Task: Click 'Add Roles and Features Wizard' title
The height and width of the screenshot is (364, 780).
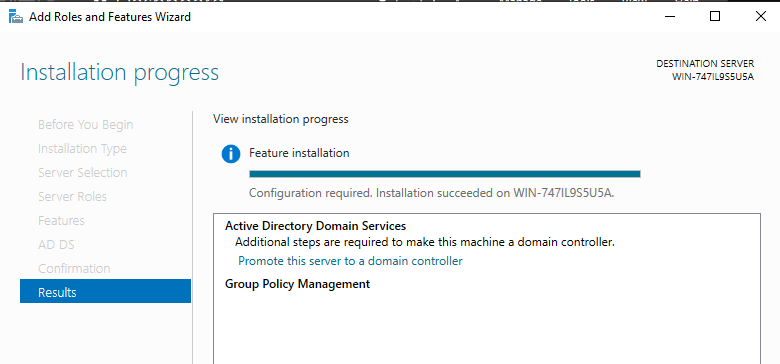Action: click(110, 17)
